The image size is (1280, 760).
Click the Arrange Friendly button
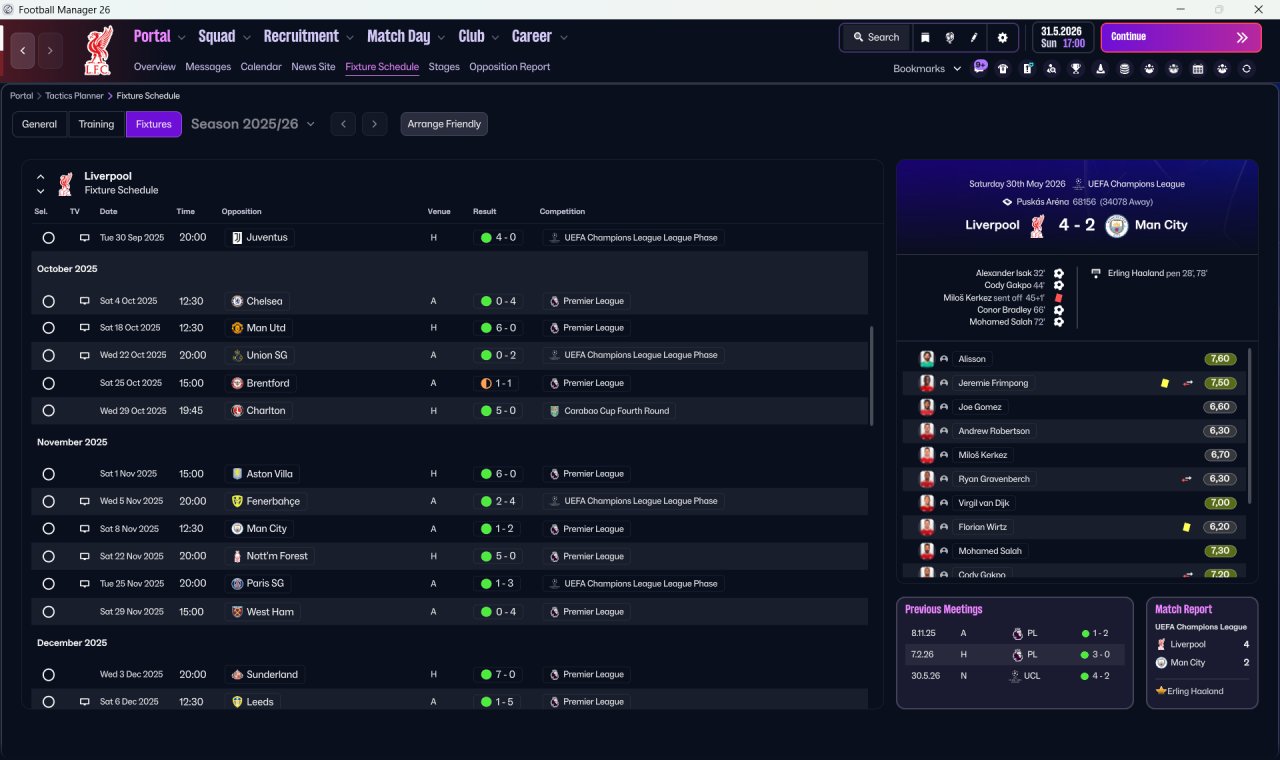pyautogui.click(x=444, y=124)
